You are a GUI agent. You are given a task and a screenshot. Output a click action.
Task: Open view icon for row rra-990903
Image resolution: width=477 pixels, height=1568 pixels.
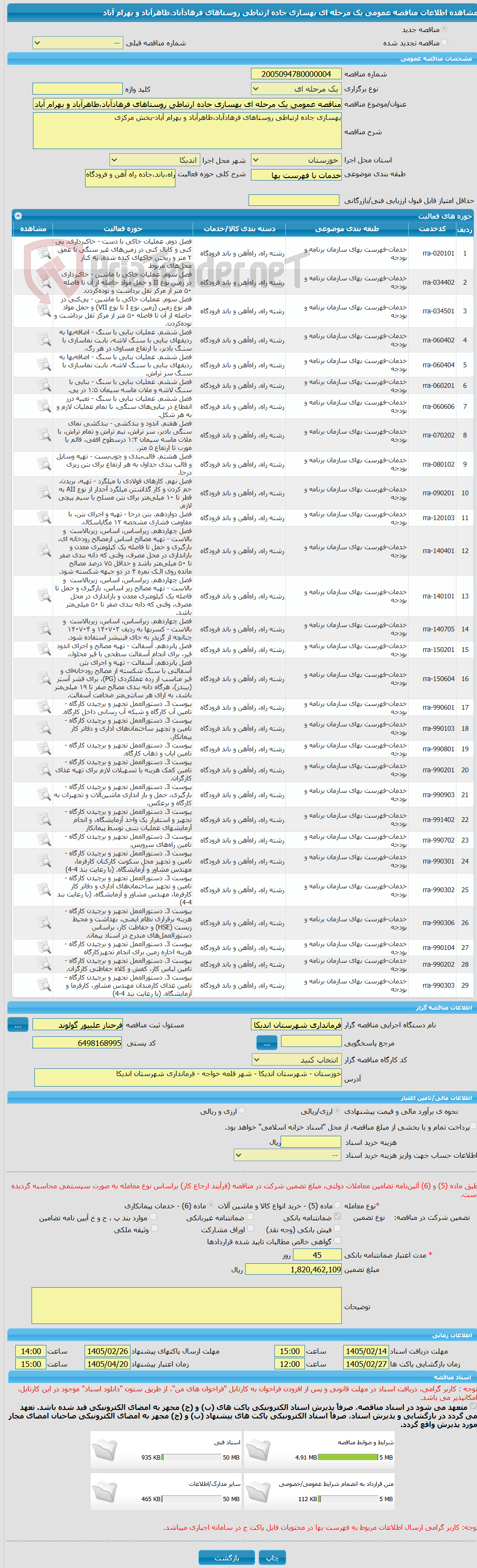click(44, 794)
